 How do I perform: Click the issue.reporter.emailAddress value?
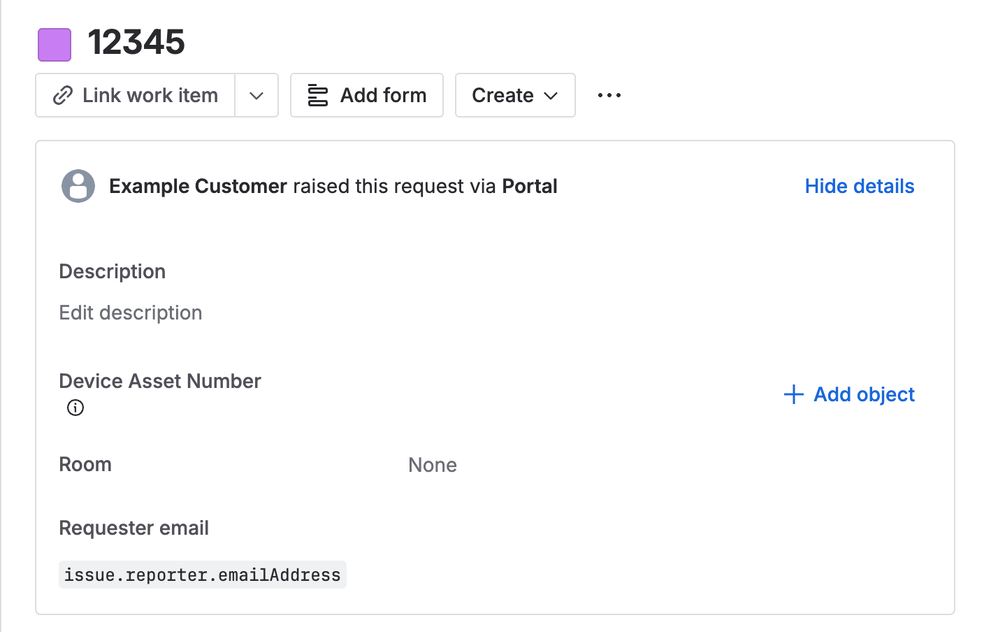pyautogui.click(x=202, y=575)
